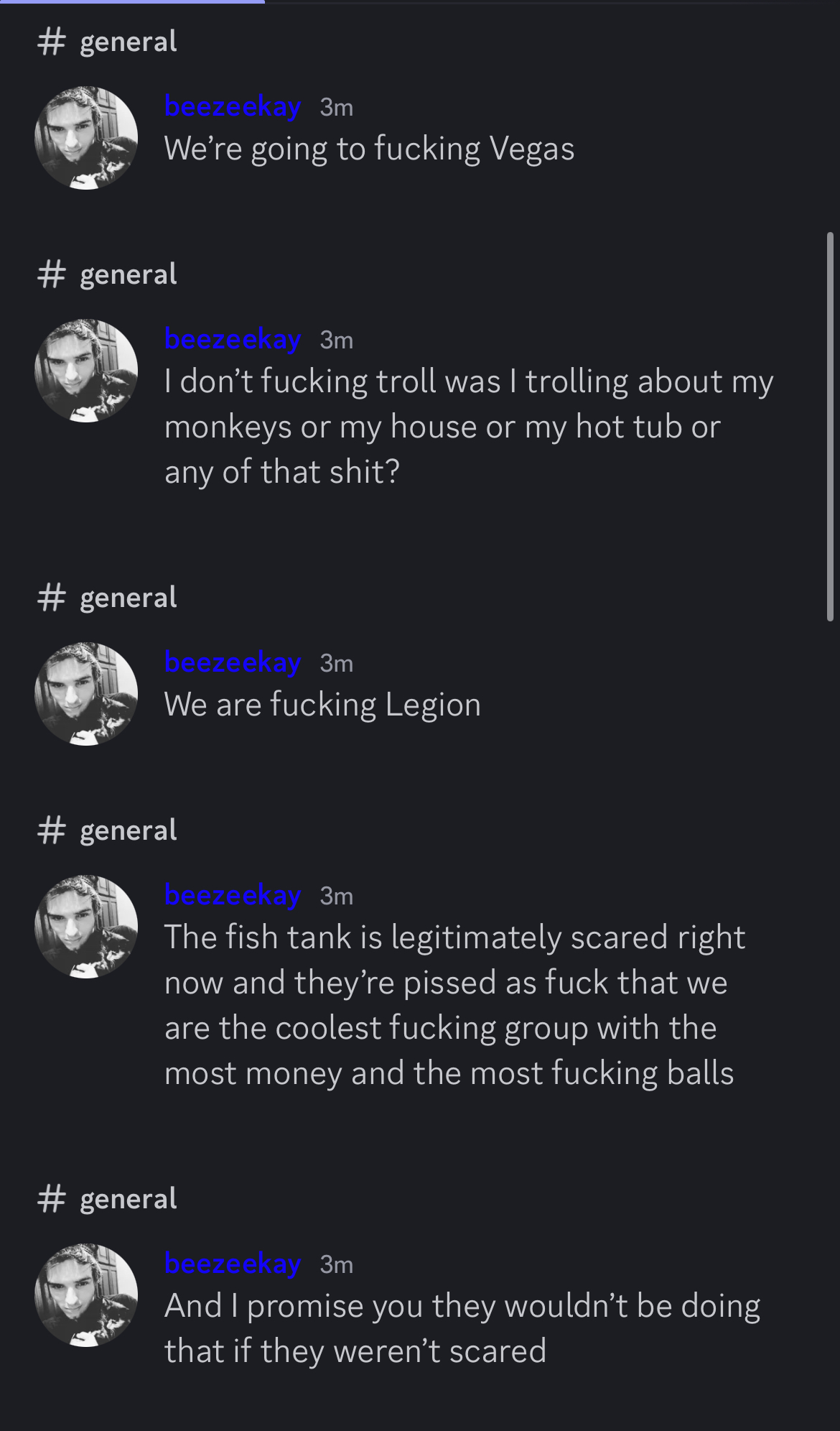Click the hash icon above Vegas message

point(52,42)
